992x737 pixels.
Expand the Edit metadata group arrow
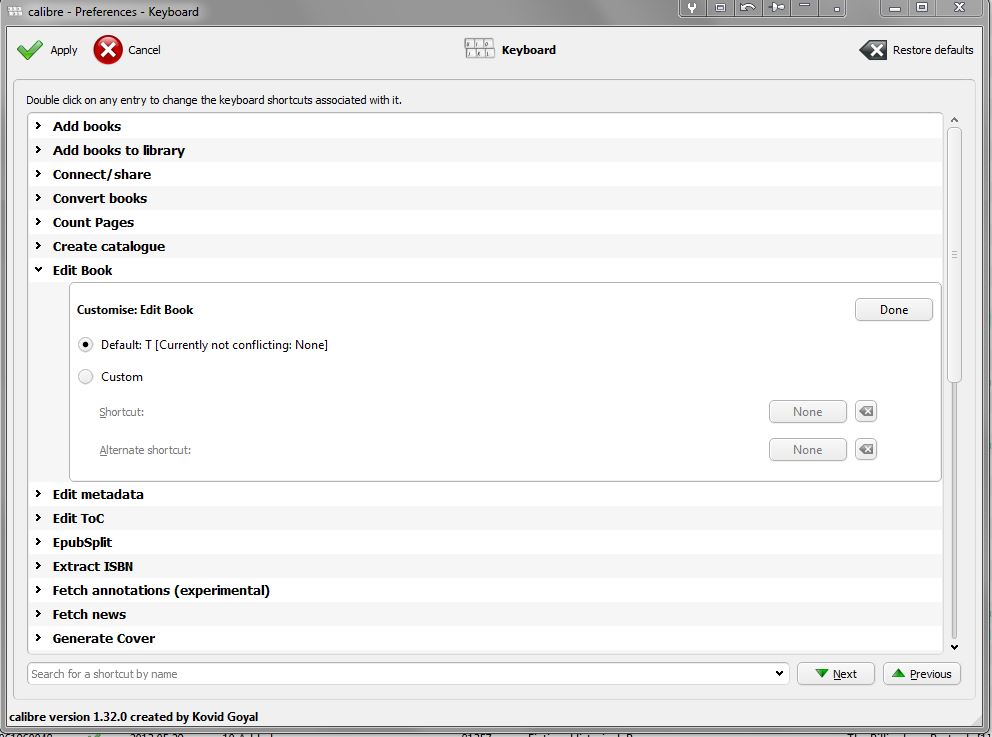[x=39, y=494]
